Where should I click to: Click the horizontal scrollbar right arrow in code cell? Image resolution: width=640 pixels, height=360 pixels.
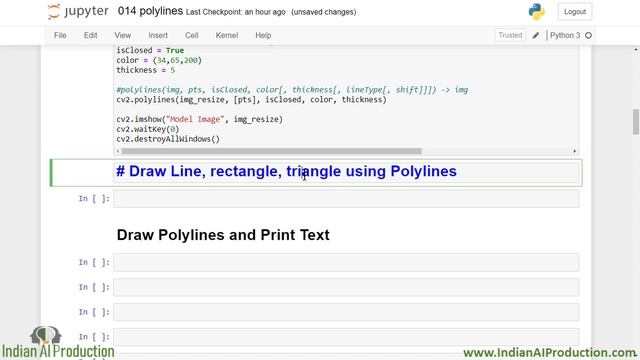point(574,151)
